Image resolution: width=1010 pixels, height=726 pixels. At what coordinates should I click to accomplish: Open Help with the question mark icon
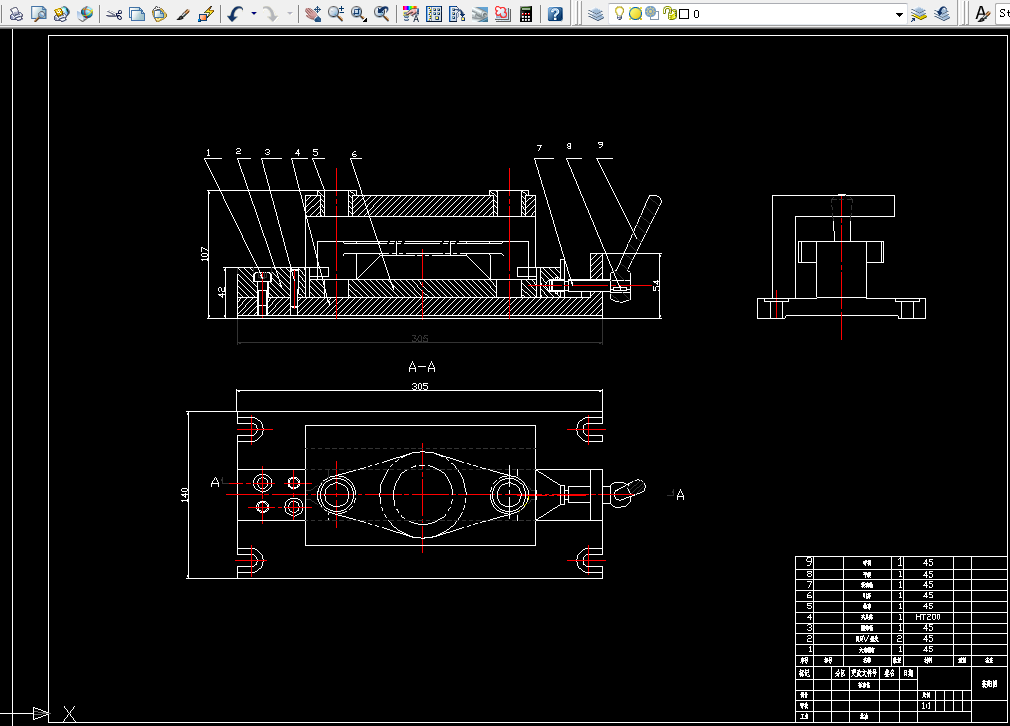555,14
